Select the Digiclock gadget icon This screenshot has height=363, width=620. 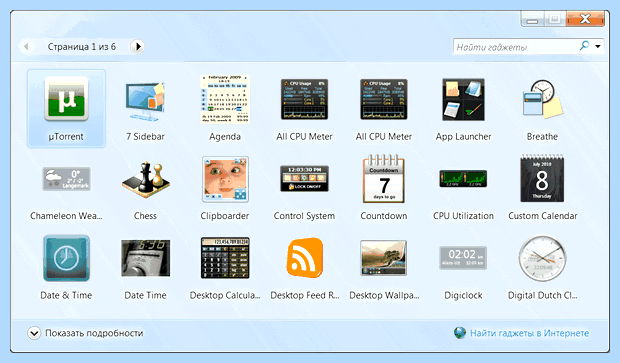(x=463, y=258)
